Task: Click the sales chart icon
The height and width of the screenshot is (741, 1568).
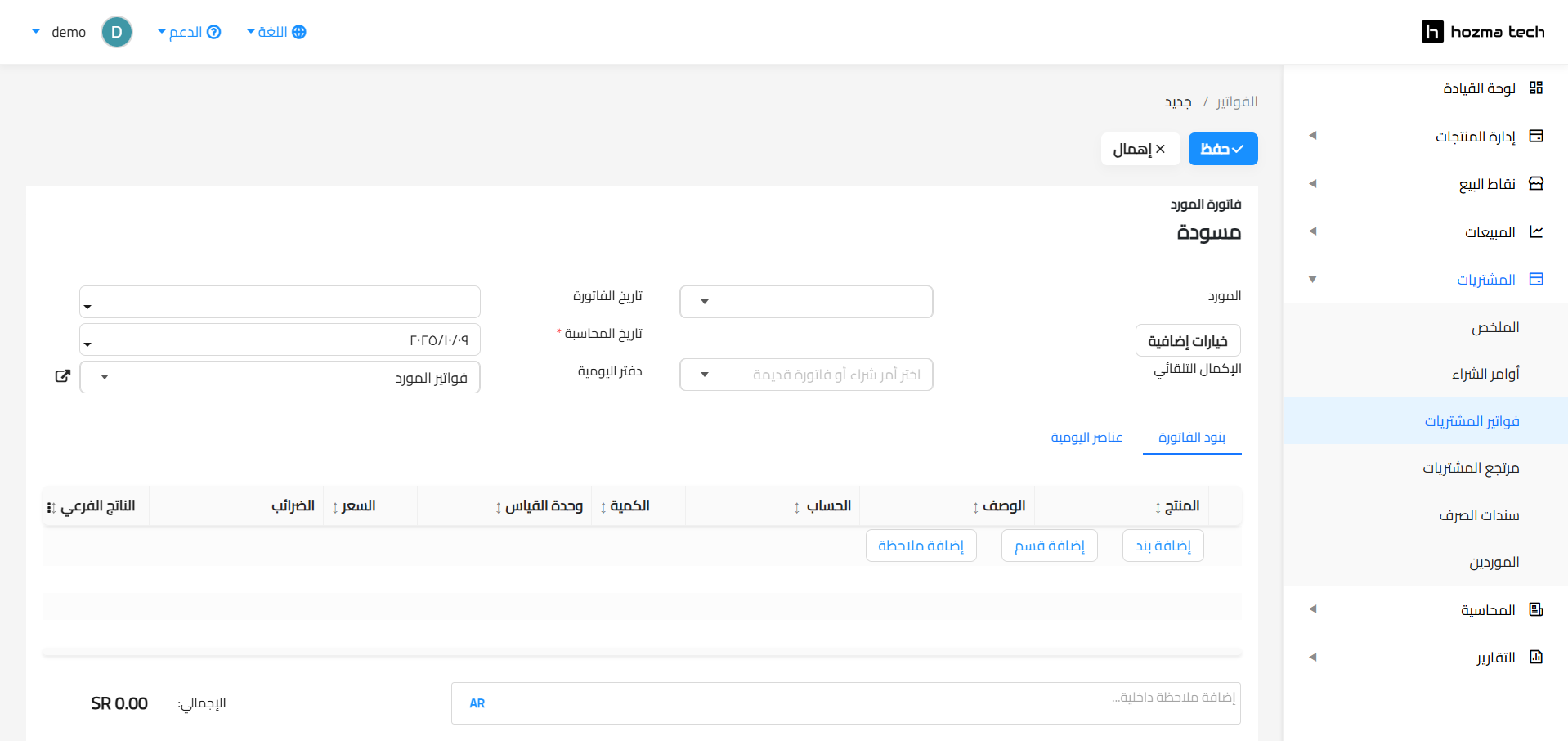Action: click(x=1535, y=231)
